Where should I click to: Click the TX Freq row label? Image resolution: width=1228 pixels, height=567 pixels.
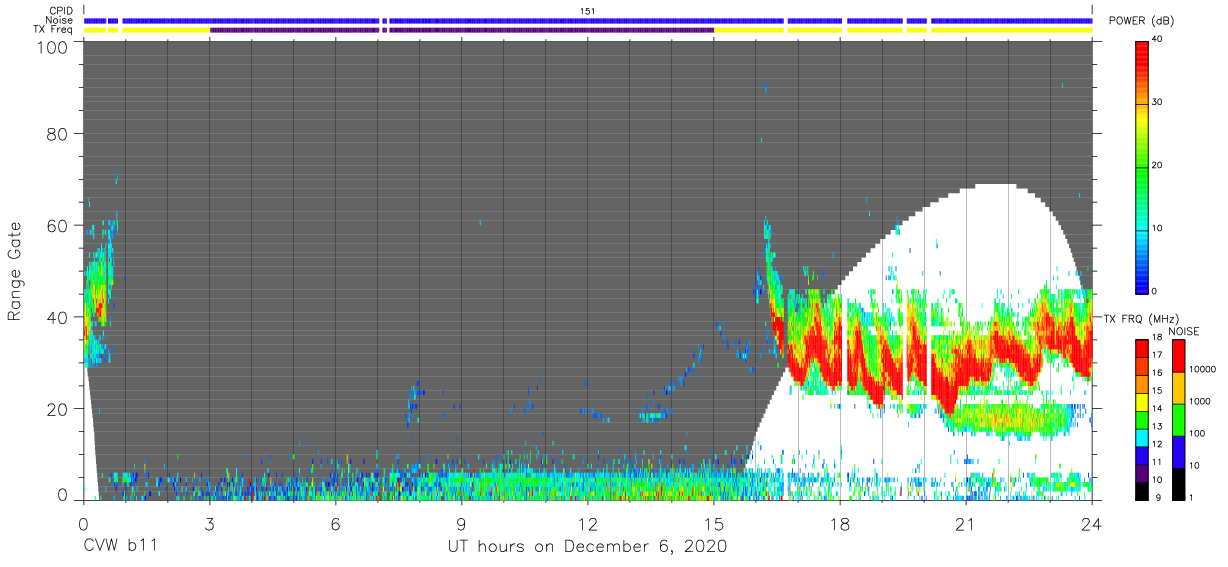coord(54,30)
